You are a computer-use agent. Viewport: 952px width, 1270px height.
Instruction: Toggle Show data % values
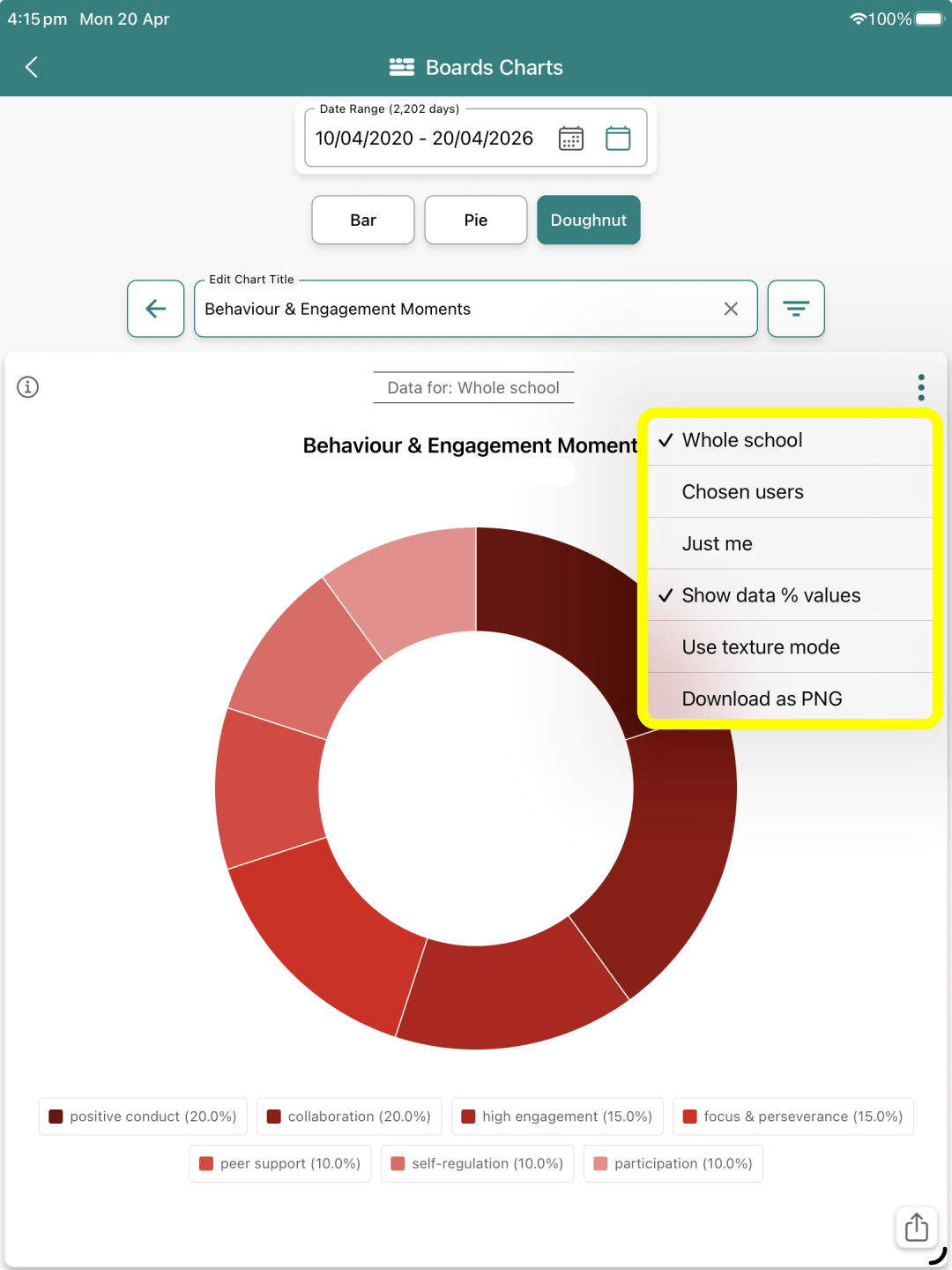coord(791,595)
